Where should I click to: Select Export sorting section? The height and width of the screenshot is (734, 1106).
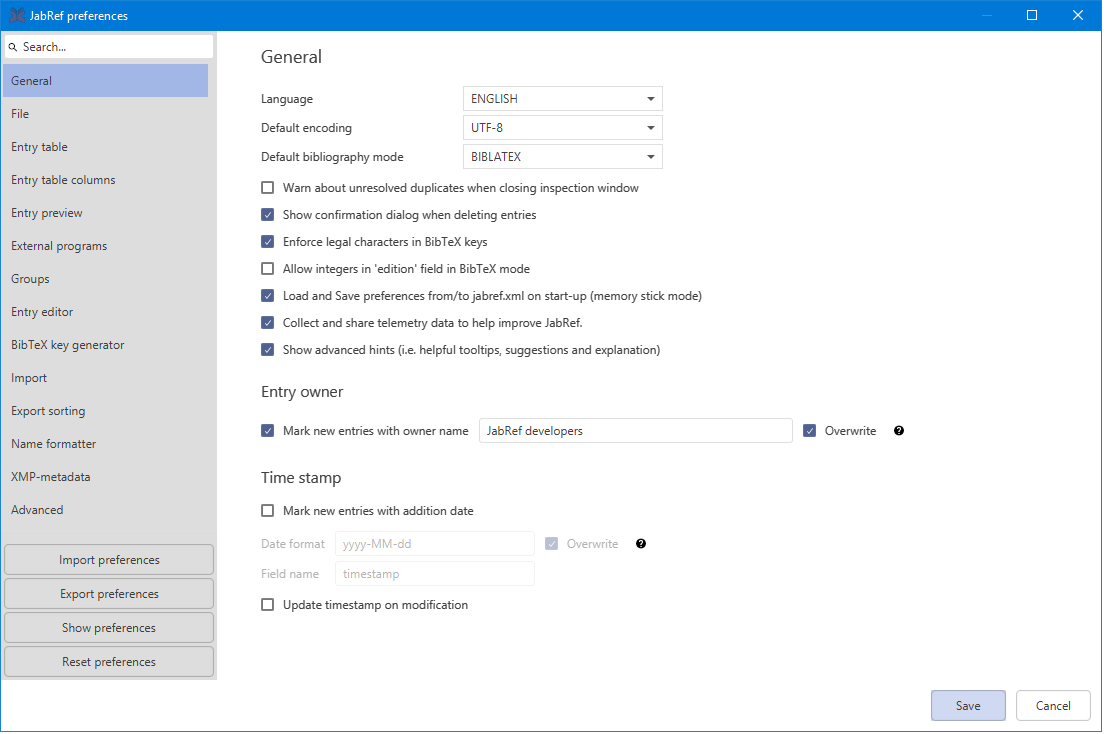click(x=106, y=411)
